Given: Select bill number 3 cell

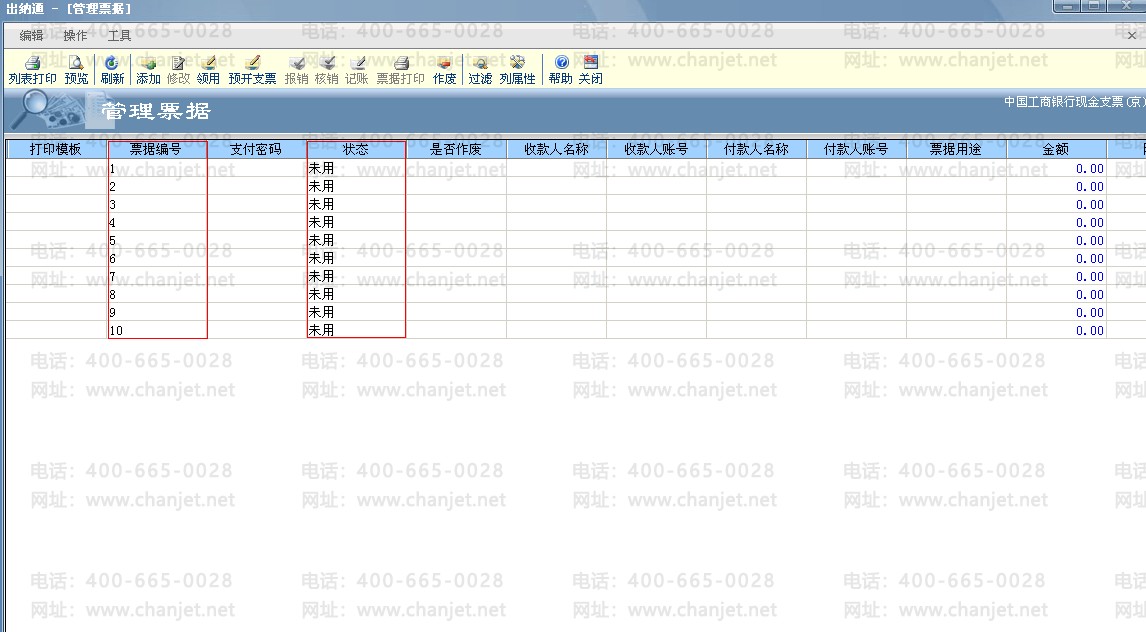Looking at the screenshot, I should pos(157,205).
